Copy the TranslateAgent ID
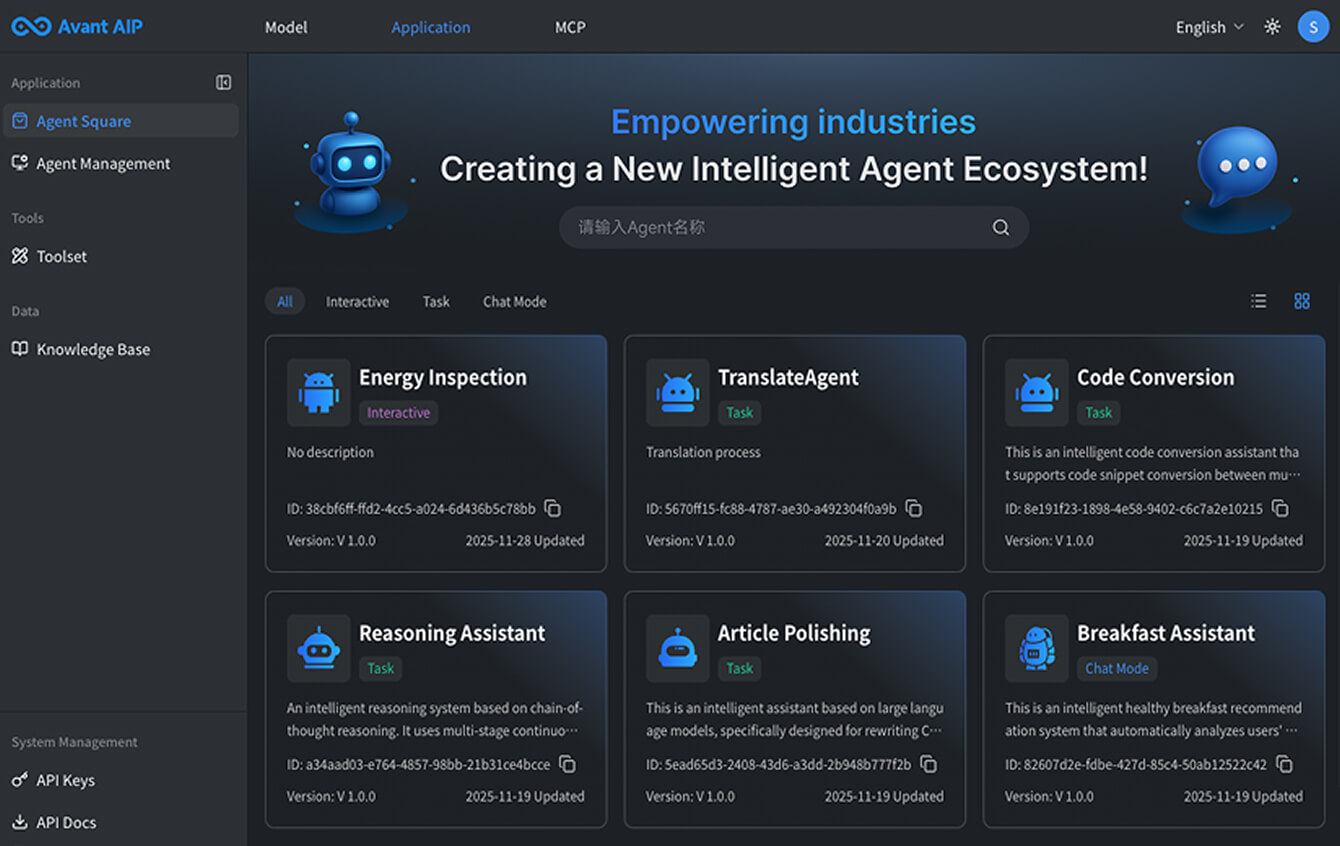 pos(913,509)
